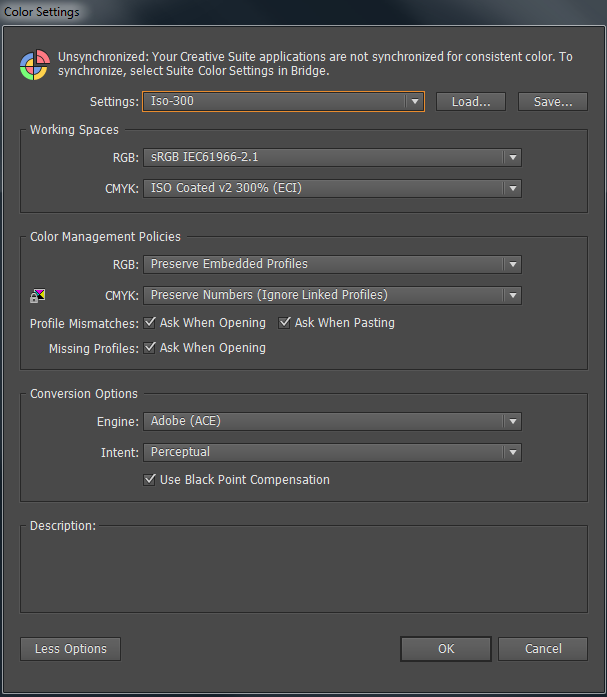Click the Less Options button
The image size is (607, 697).
click(70, 649)
